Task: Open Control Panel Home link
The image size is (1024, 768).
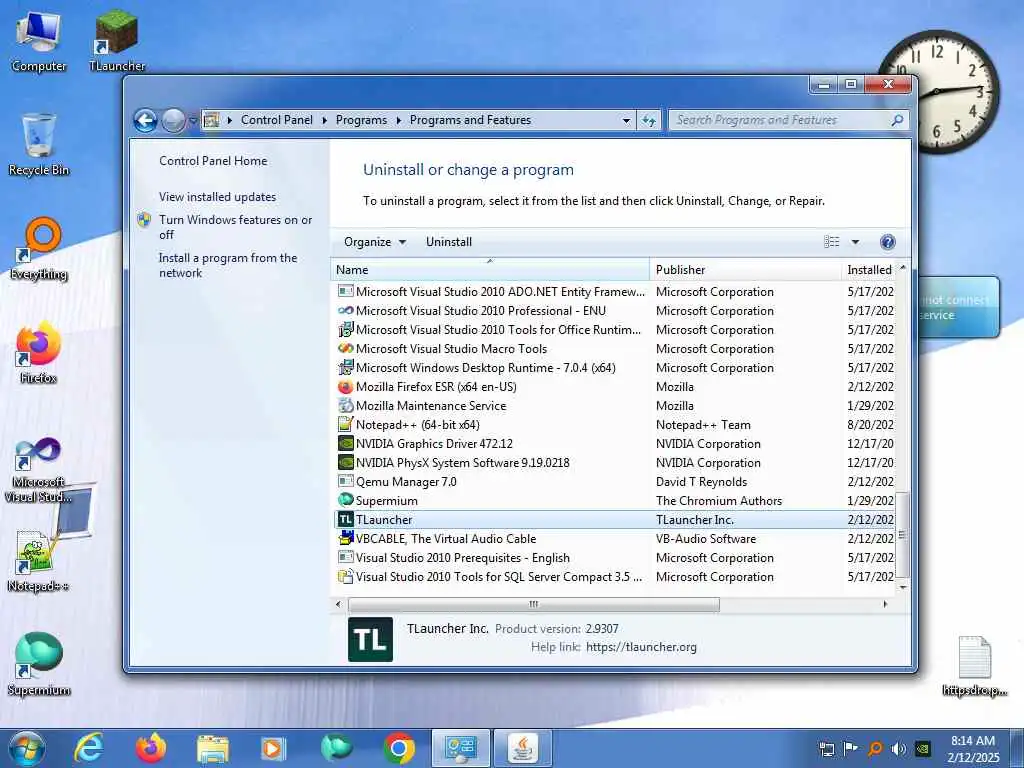Action: coord(213,161)
